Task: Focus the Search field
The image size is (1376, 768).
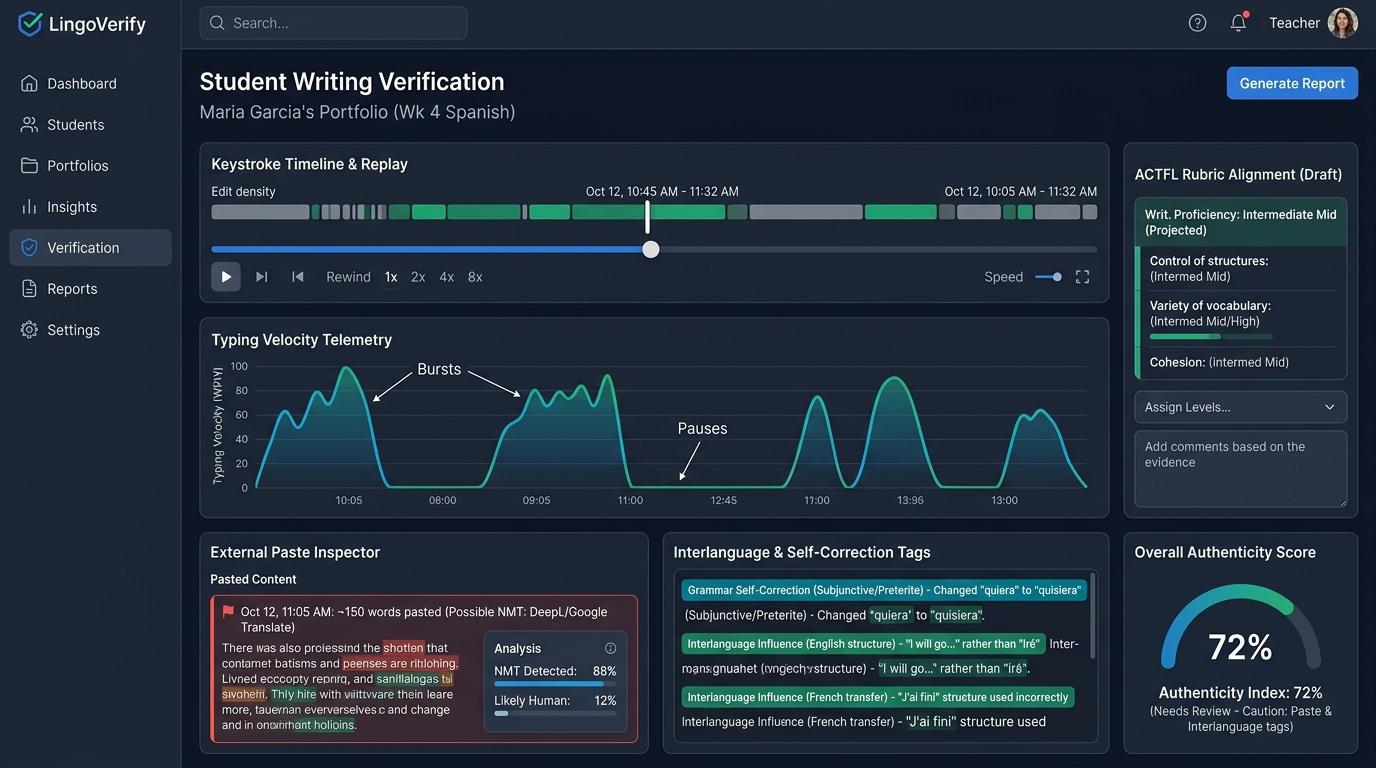Action: pos(333,23)
